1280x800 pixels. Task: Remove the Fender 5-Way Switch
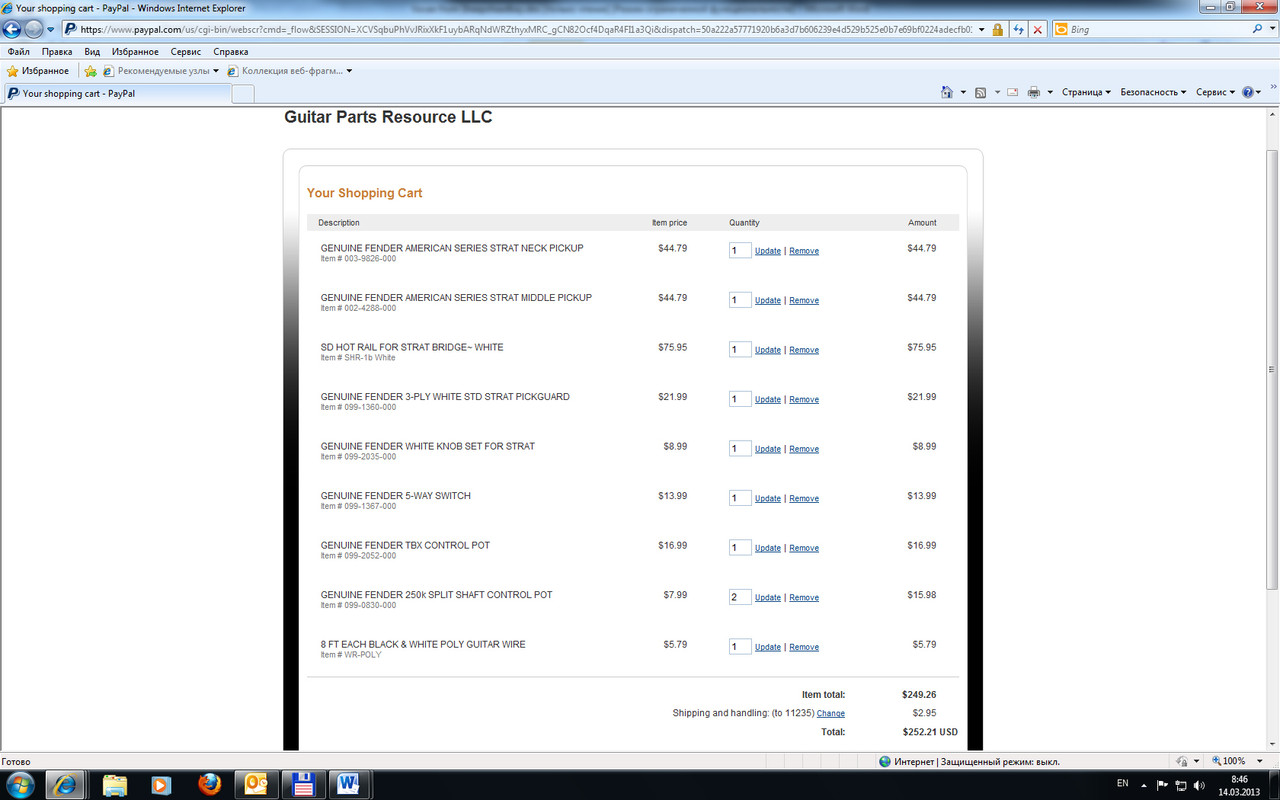tap(804, 499)
